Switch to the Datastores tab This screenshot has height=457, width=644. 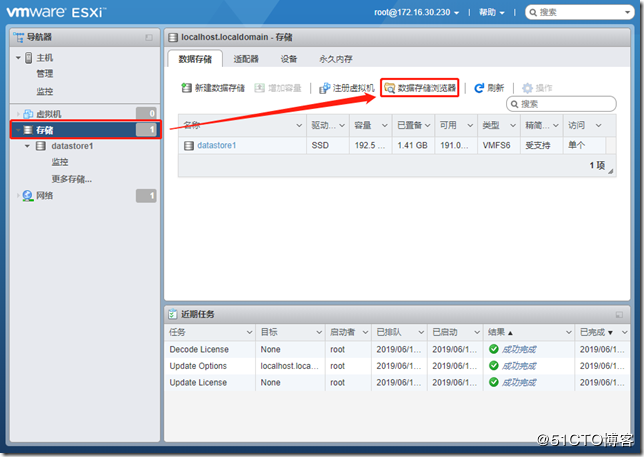click(195, 59)
